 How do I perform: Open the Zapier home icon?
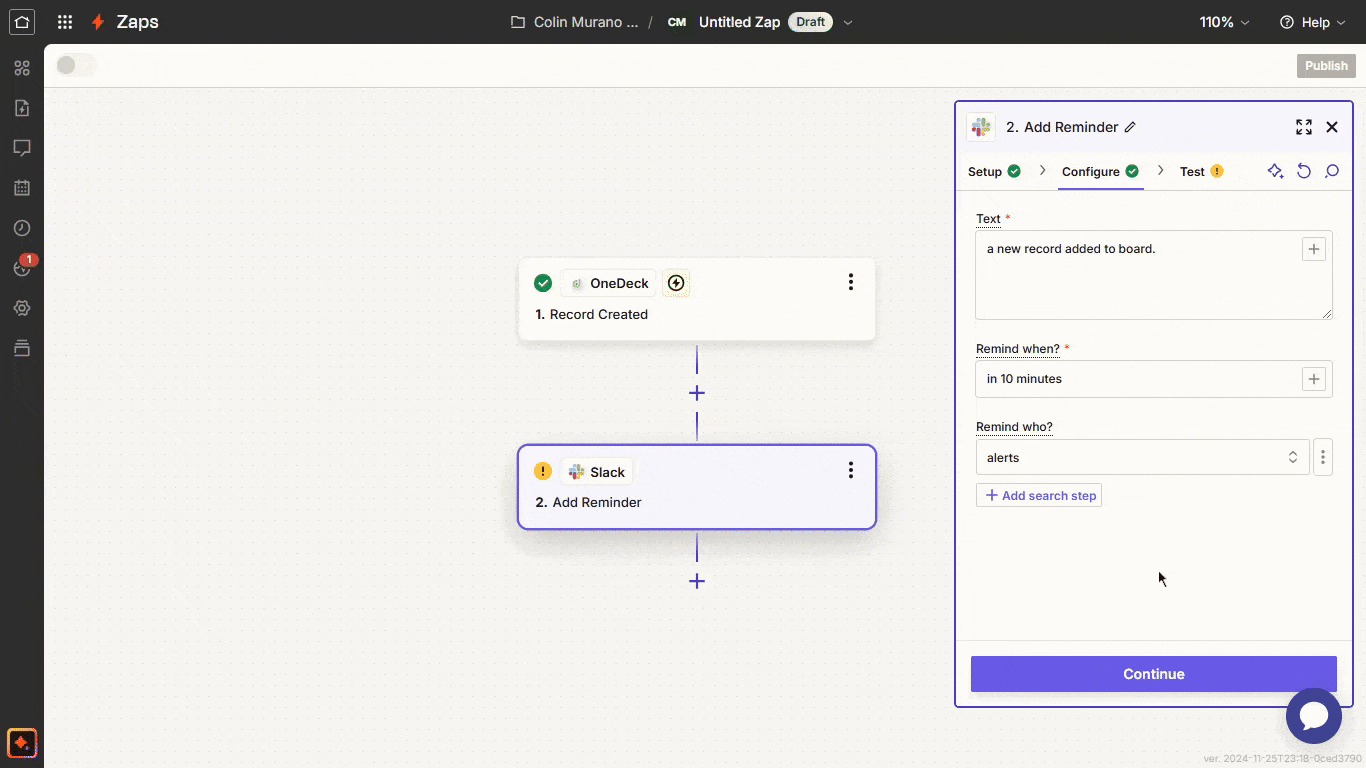click(x=22, y=22)
